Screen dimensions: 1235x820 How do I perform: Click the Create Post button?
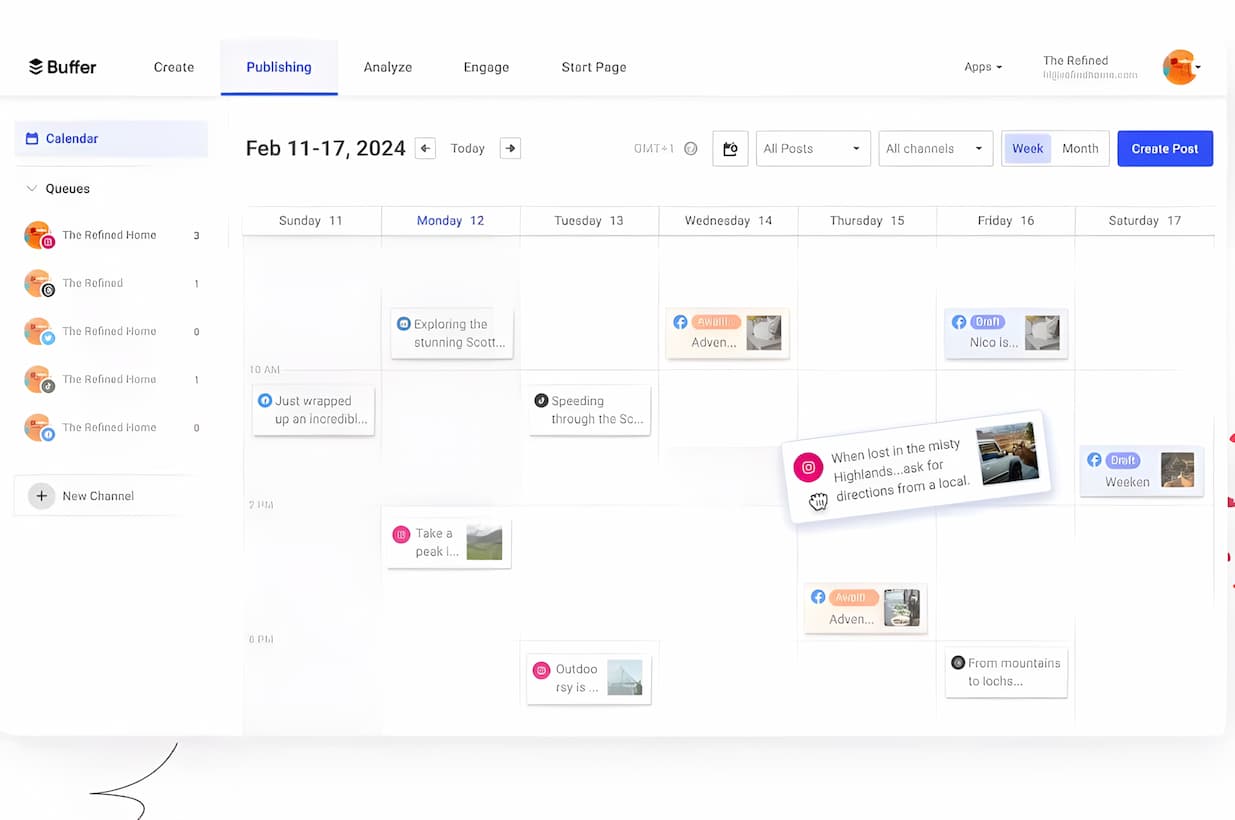1164,149
